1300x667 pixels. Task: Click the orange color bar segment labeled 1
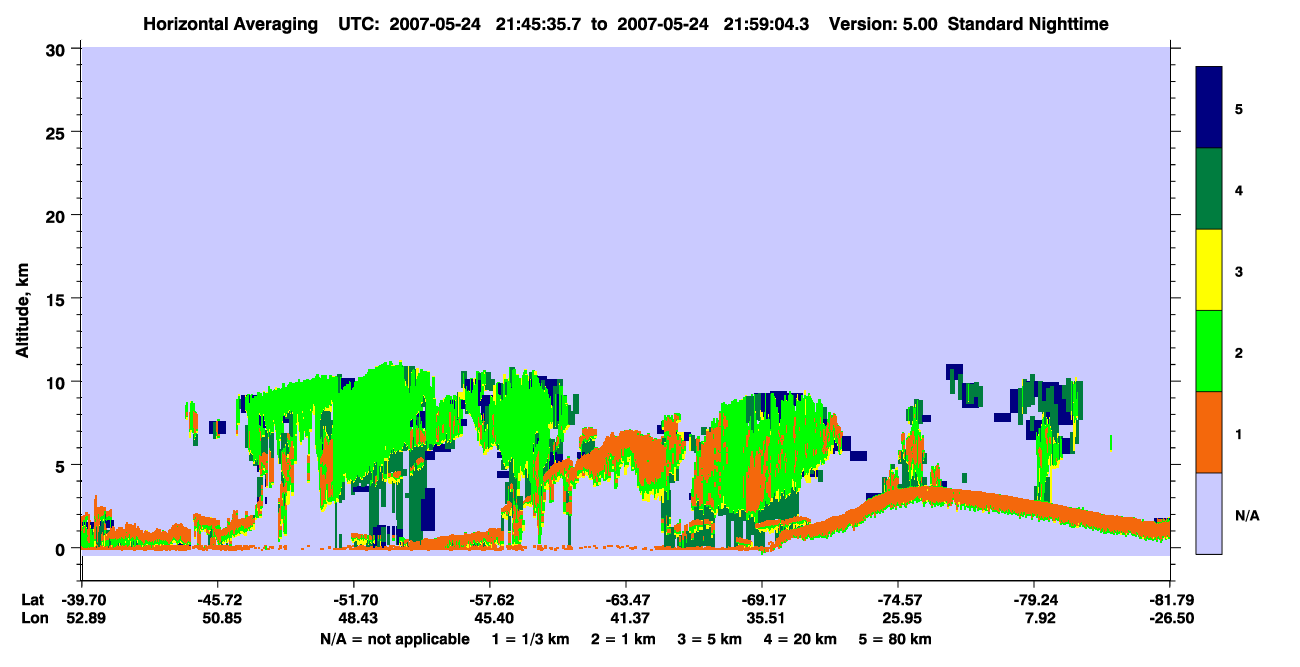(1209, 432)
